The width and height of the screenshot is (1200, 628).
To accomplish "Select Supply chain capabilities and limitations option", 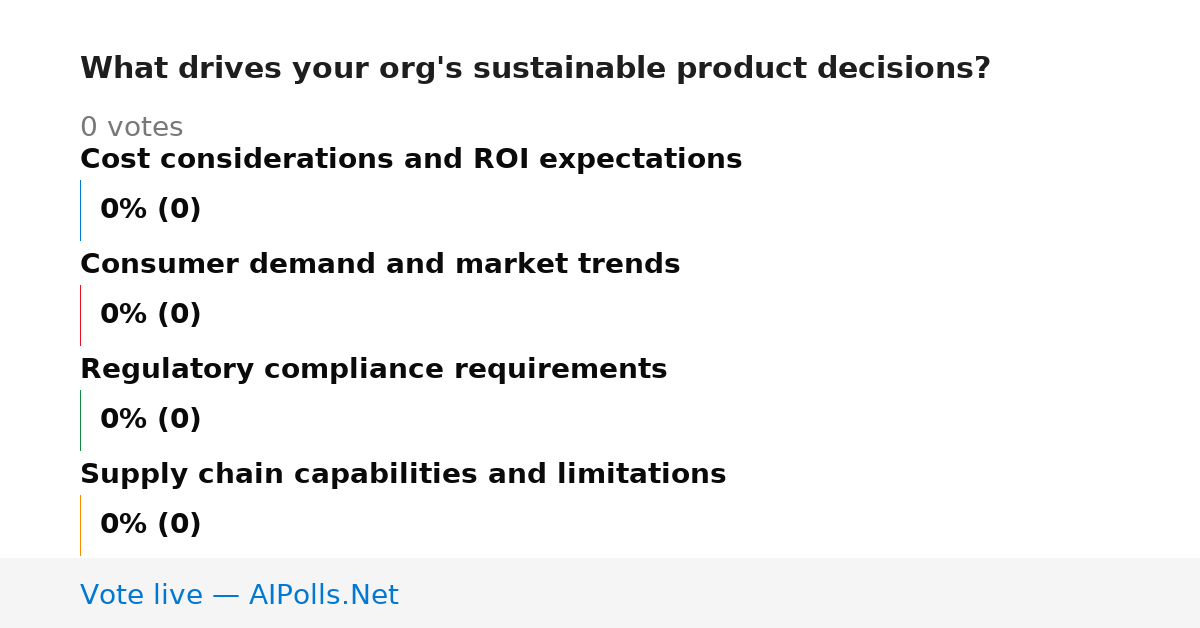I will (403, 475).
